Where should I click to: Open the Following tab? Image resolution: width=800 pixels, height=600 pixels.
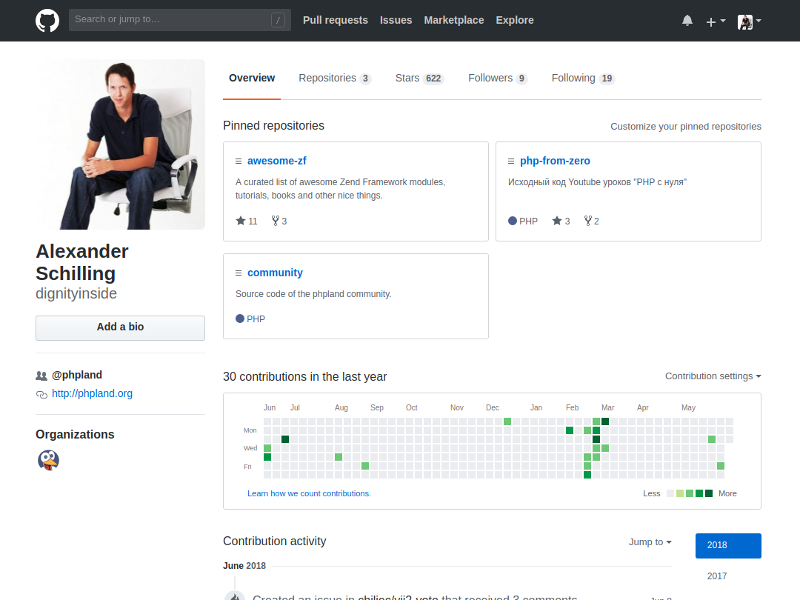583,78
